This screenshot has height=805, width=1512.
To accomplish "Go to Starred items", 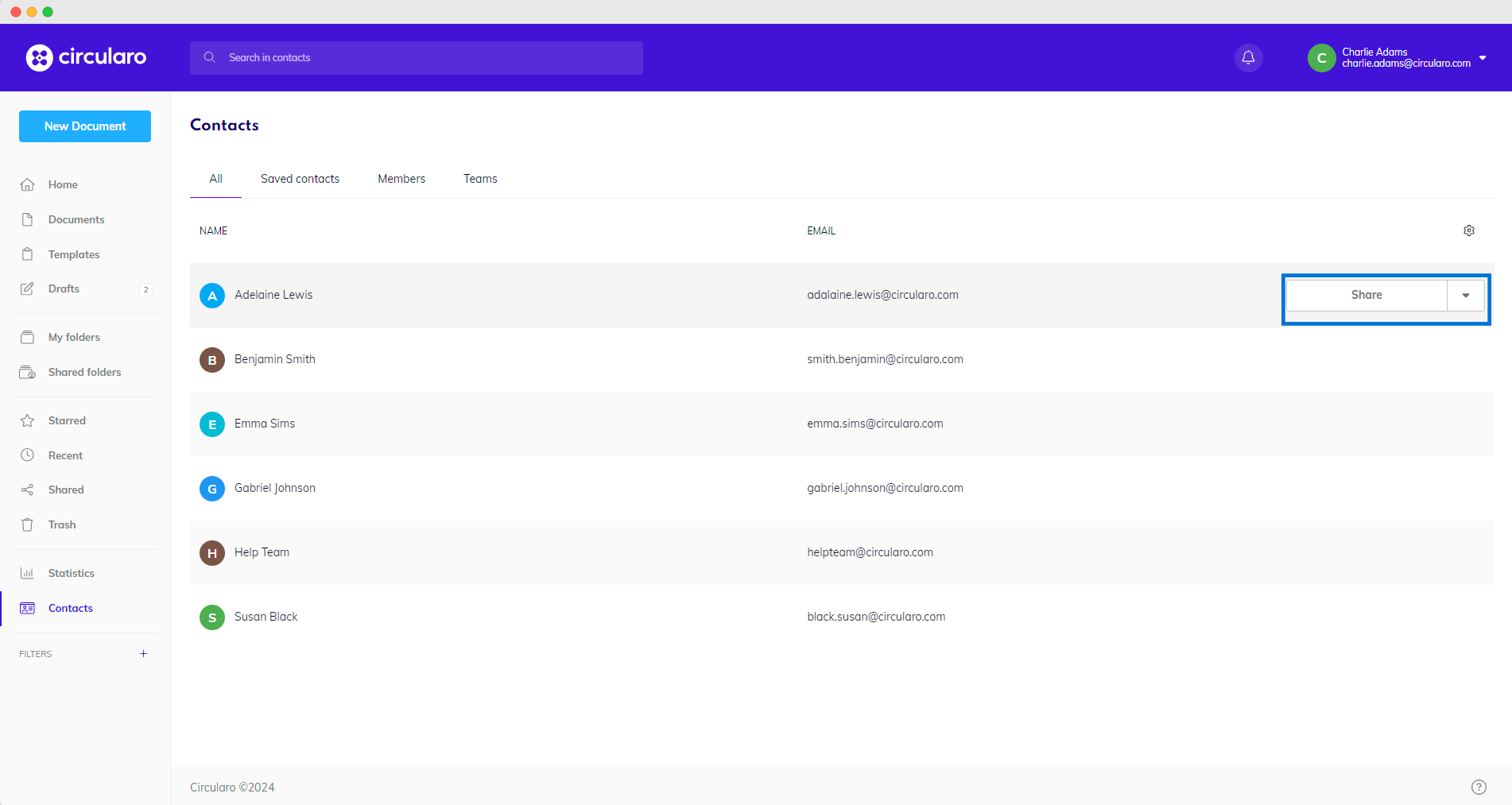I will click(x=67, y=420).
